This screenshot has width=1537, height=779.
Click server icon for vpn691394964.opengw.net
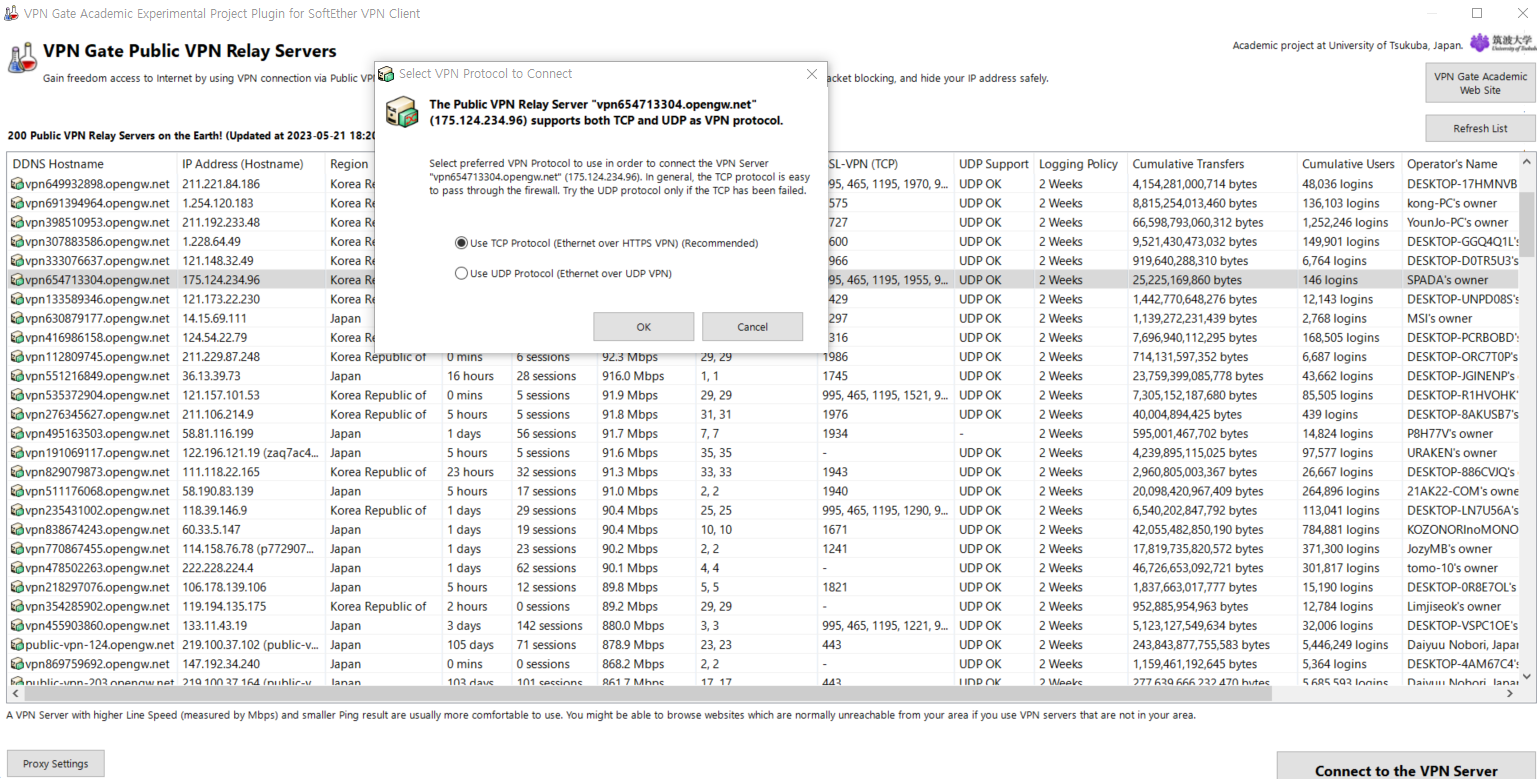click(17, 203)
